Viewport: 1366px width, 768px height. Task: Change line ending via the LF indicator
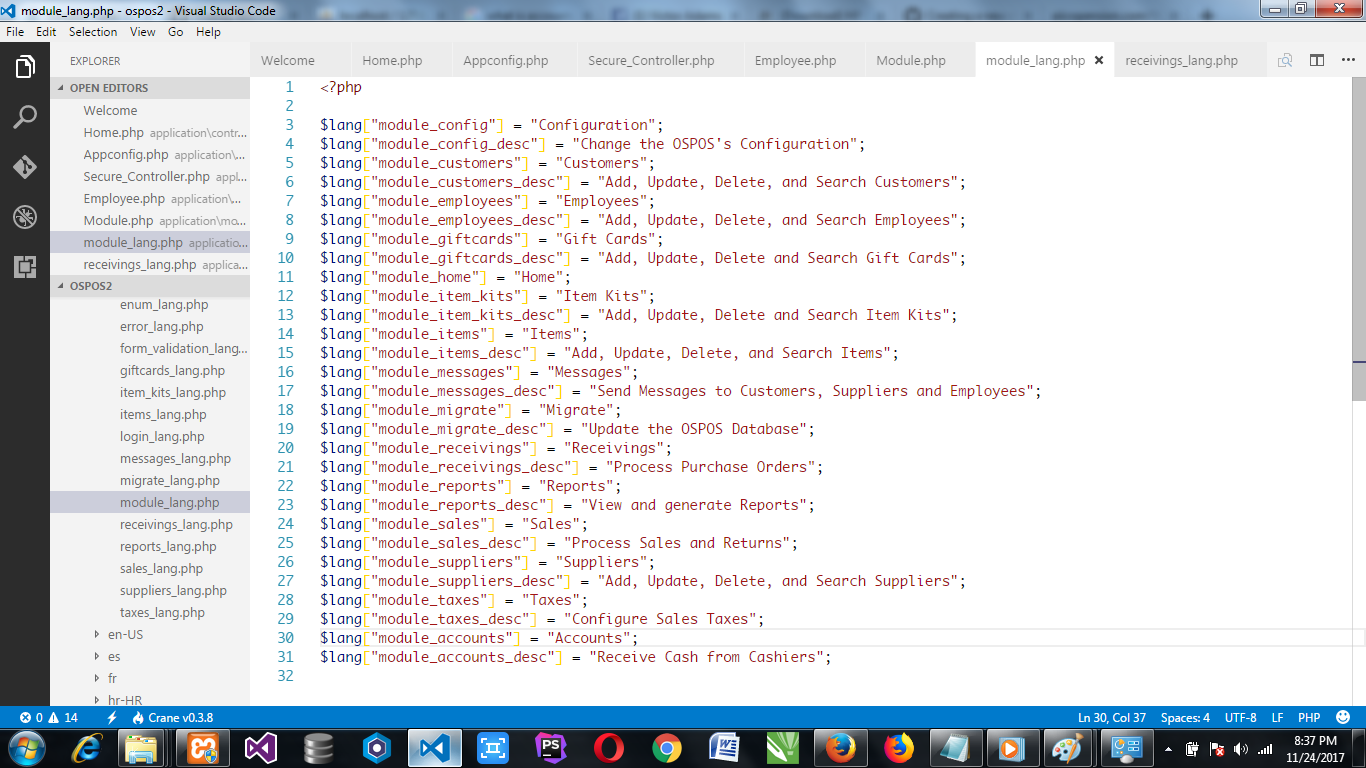[x=1277, y=717]
